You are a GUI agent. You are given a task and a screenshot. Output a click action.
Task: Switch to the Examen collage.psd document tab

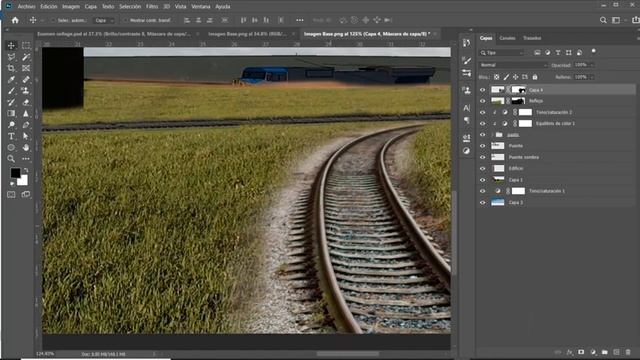[x=113, y=34]
